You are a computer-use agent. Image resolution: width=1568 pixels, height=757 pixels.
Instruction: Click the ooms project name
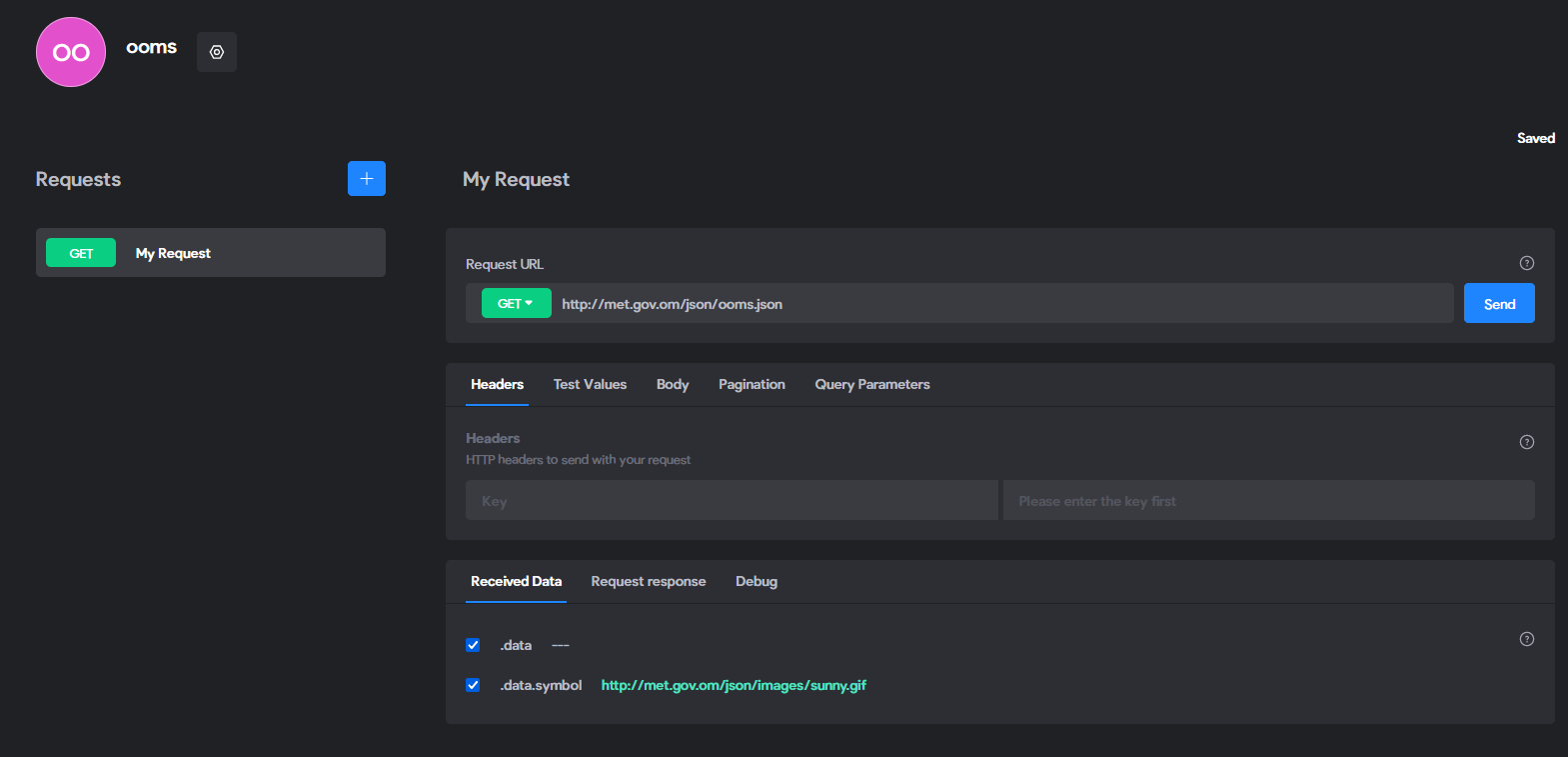(152, 47)
